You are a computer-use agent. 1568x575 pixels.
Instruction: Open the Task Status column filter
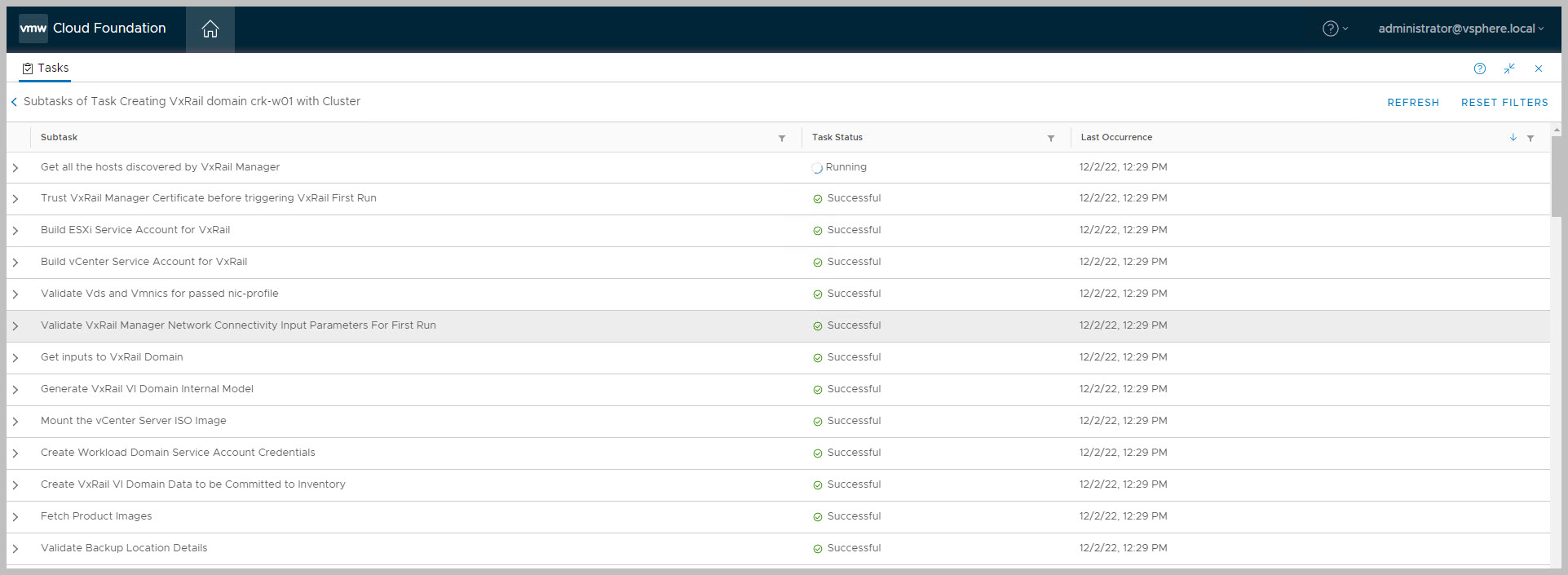1050,138
